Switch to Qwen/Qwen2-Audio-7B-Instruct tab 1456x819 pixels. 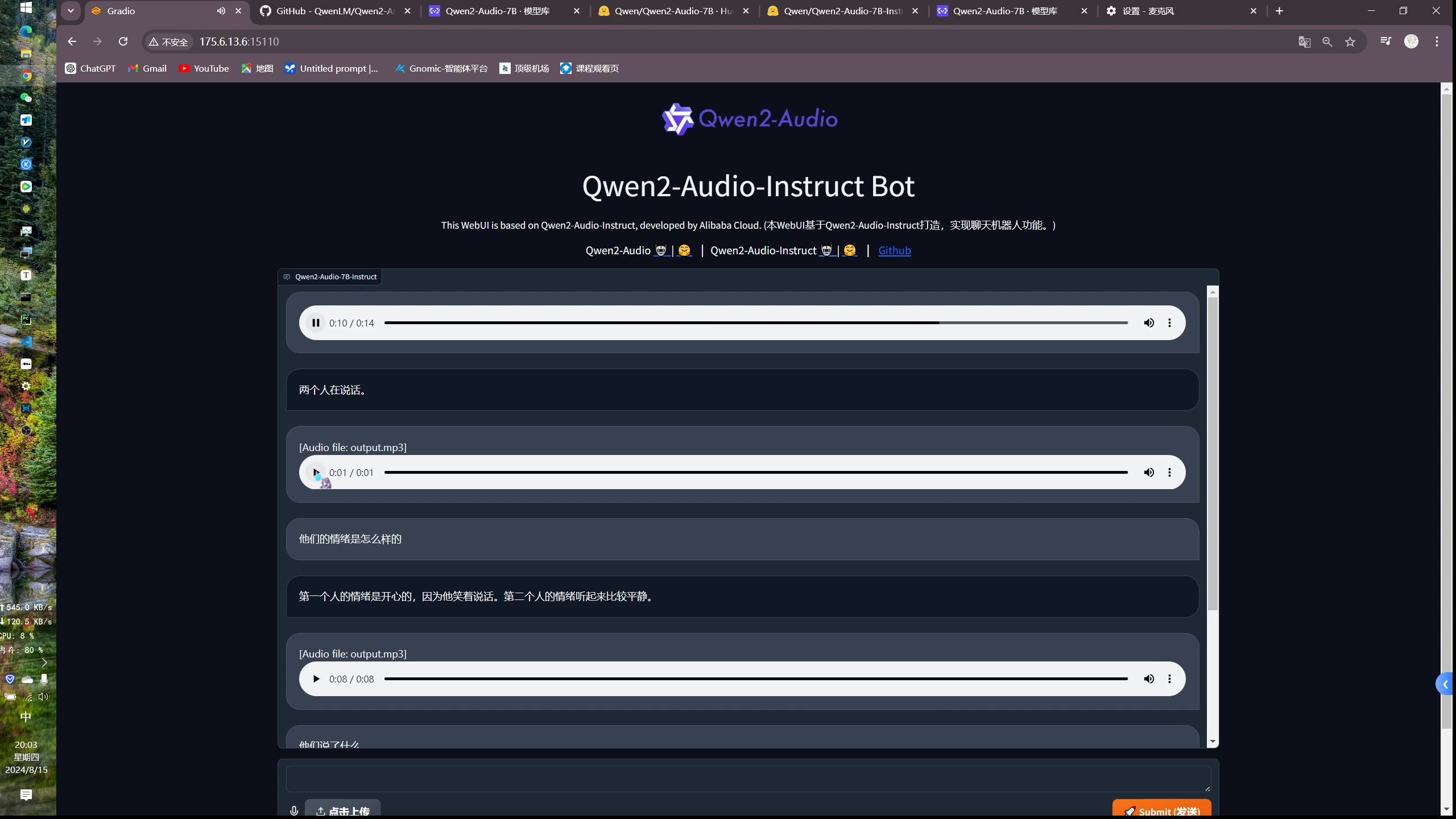click(843, 11)
